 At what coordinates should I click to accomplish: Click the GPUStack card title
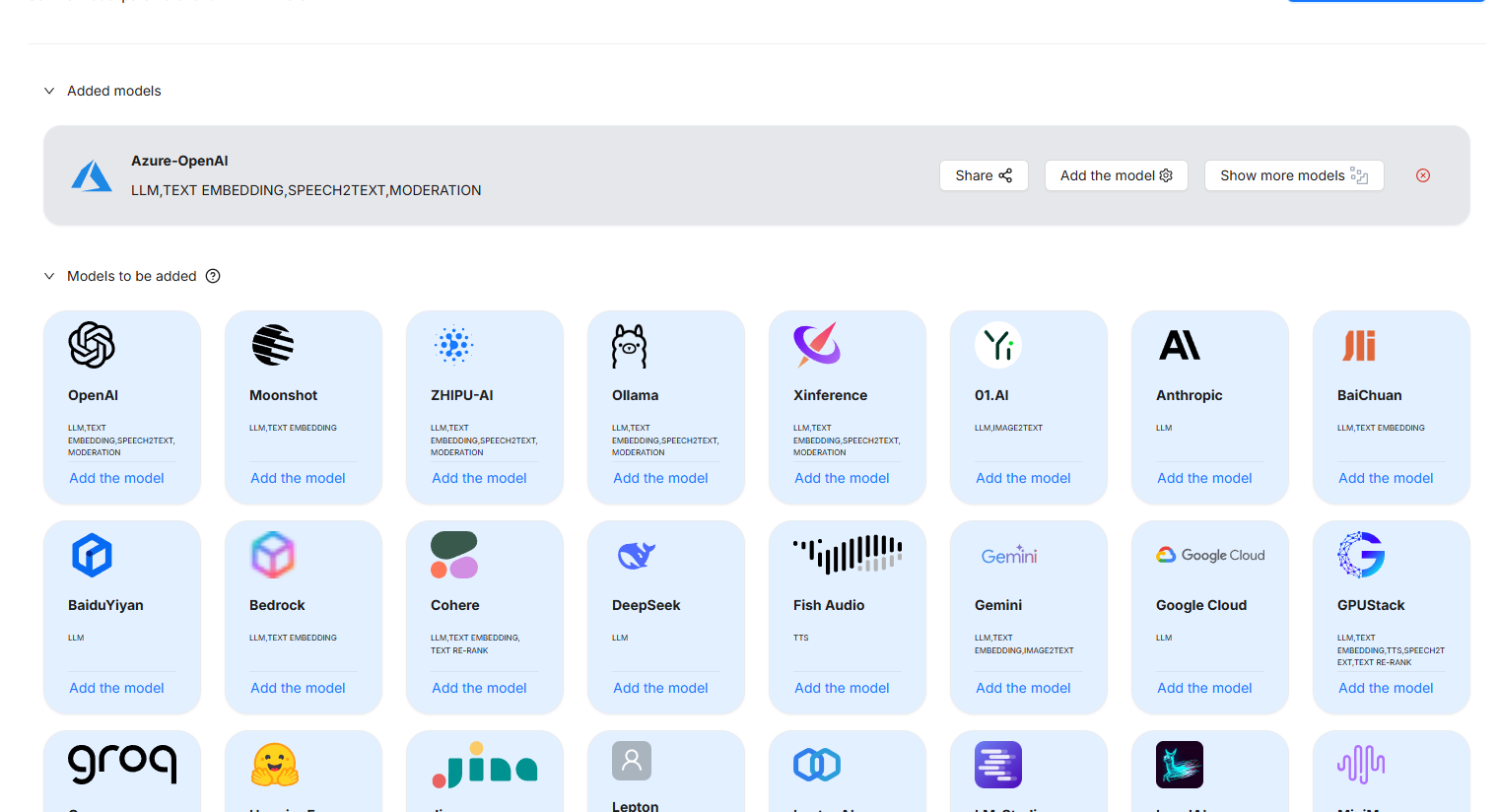(x=1371, y=605)
